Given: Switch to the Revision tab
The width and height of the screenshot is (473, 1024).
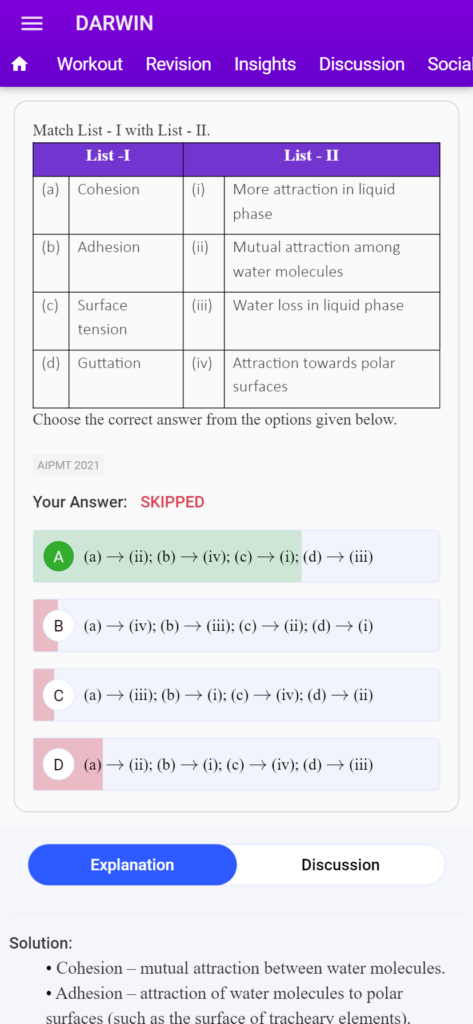Looking at the screenshot, I should coord(178,64).
